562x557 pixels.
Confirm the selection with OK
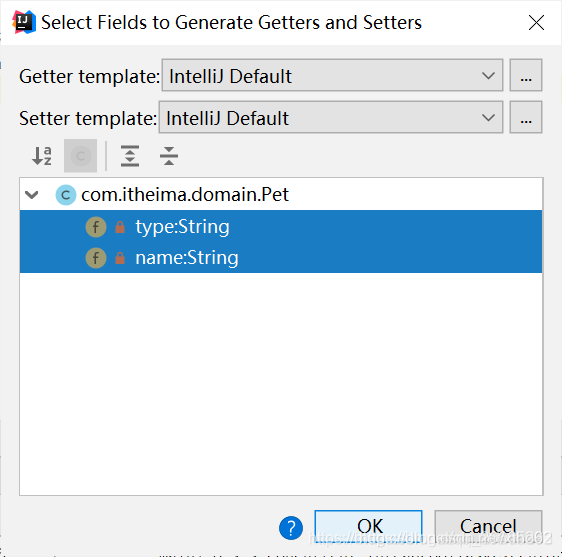(368, 526)
